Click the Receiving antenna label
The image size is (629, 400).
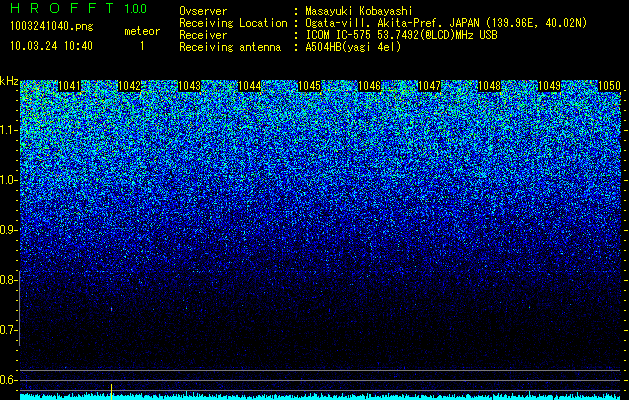230,47
